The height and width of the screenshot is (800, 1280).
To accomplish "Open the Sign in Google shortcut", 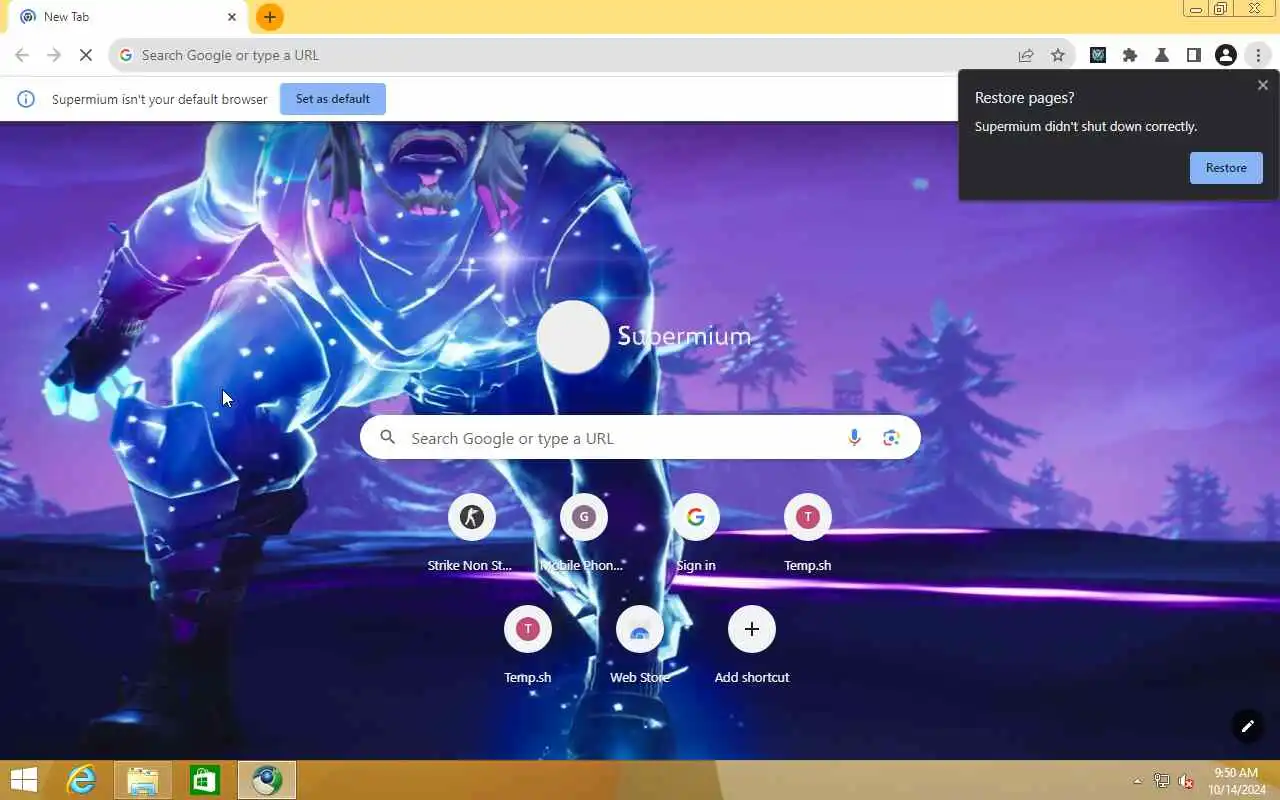I will [695, 532].
